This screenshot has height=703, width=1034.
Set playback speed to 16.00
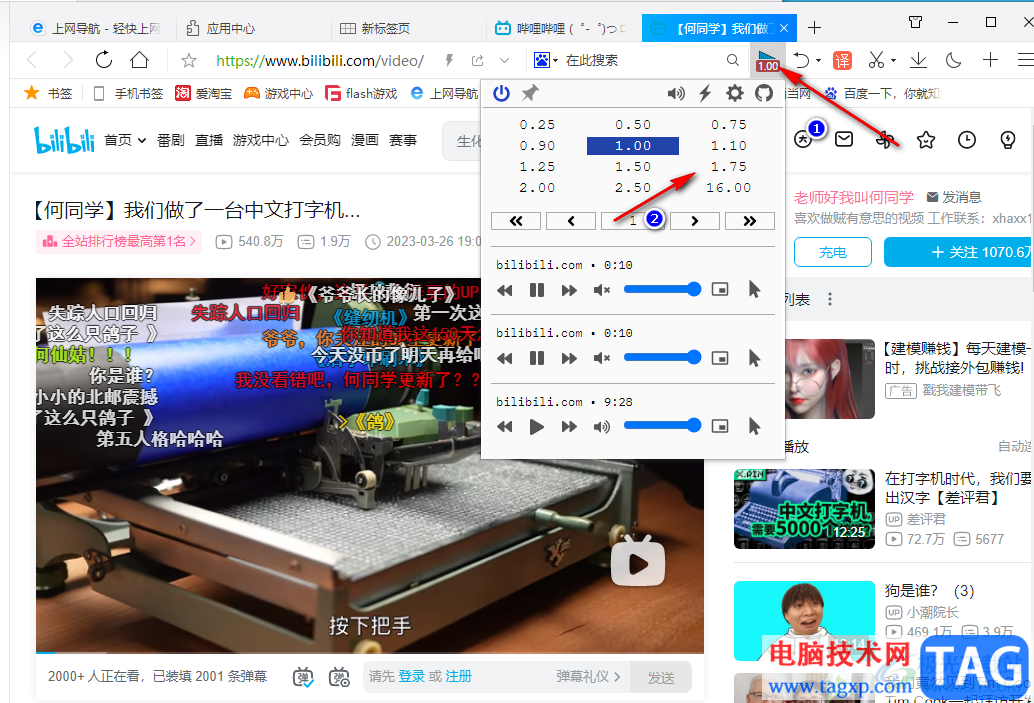point(729,188)
